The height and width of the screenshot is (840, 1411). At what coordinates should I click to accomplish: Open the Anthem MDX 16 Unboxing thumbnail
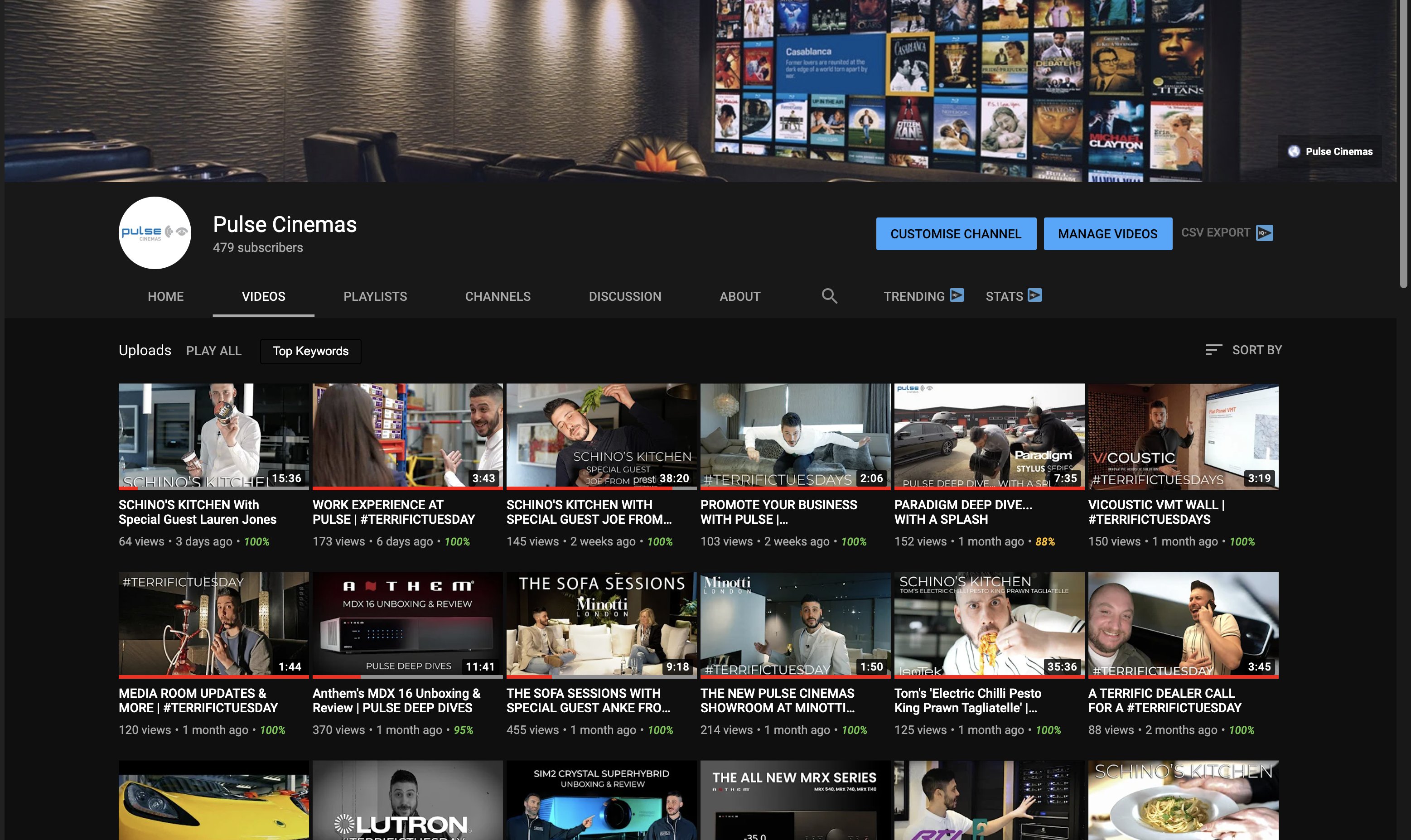[407, 625]
